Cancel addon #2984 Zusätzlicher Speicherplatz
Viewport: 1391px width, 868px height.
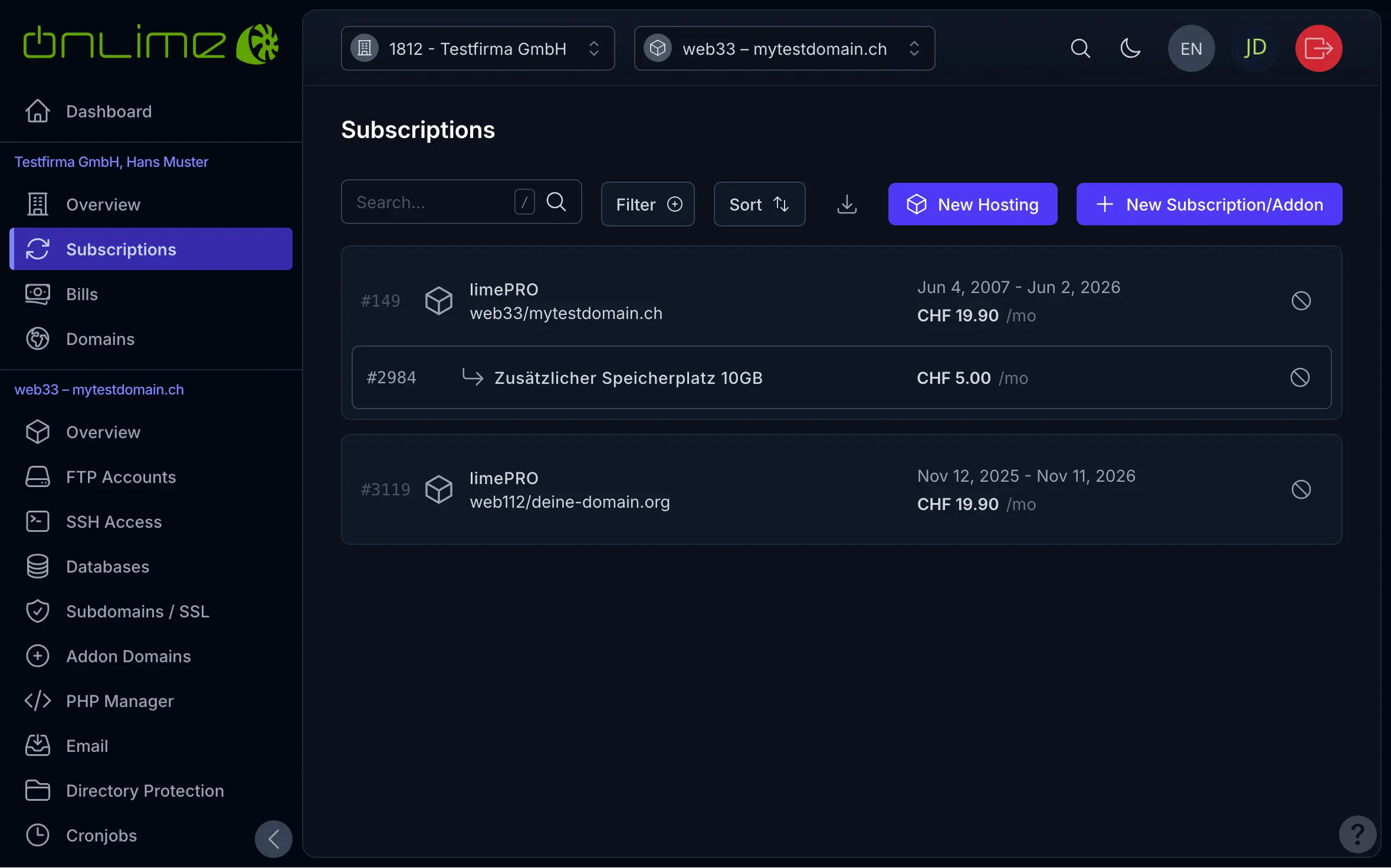point(1300,377)
